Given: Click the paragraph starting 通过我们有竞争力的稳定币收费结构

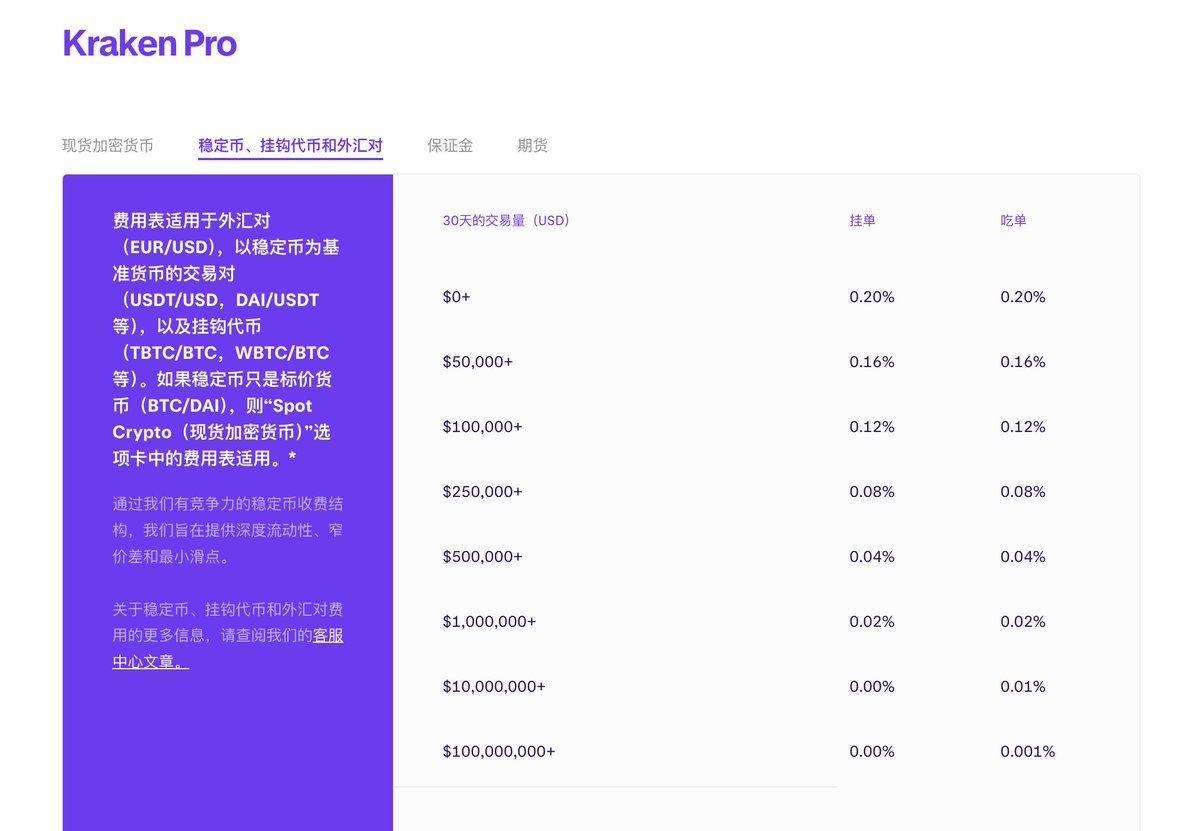Looking at the screenshot, I should click(228, 530).
